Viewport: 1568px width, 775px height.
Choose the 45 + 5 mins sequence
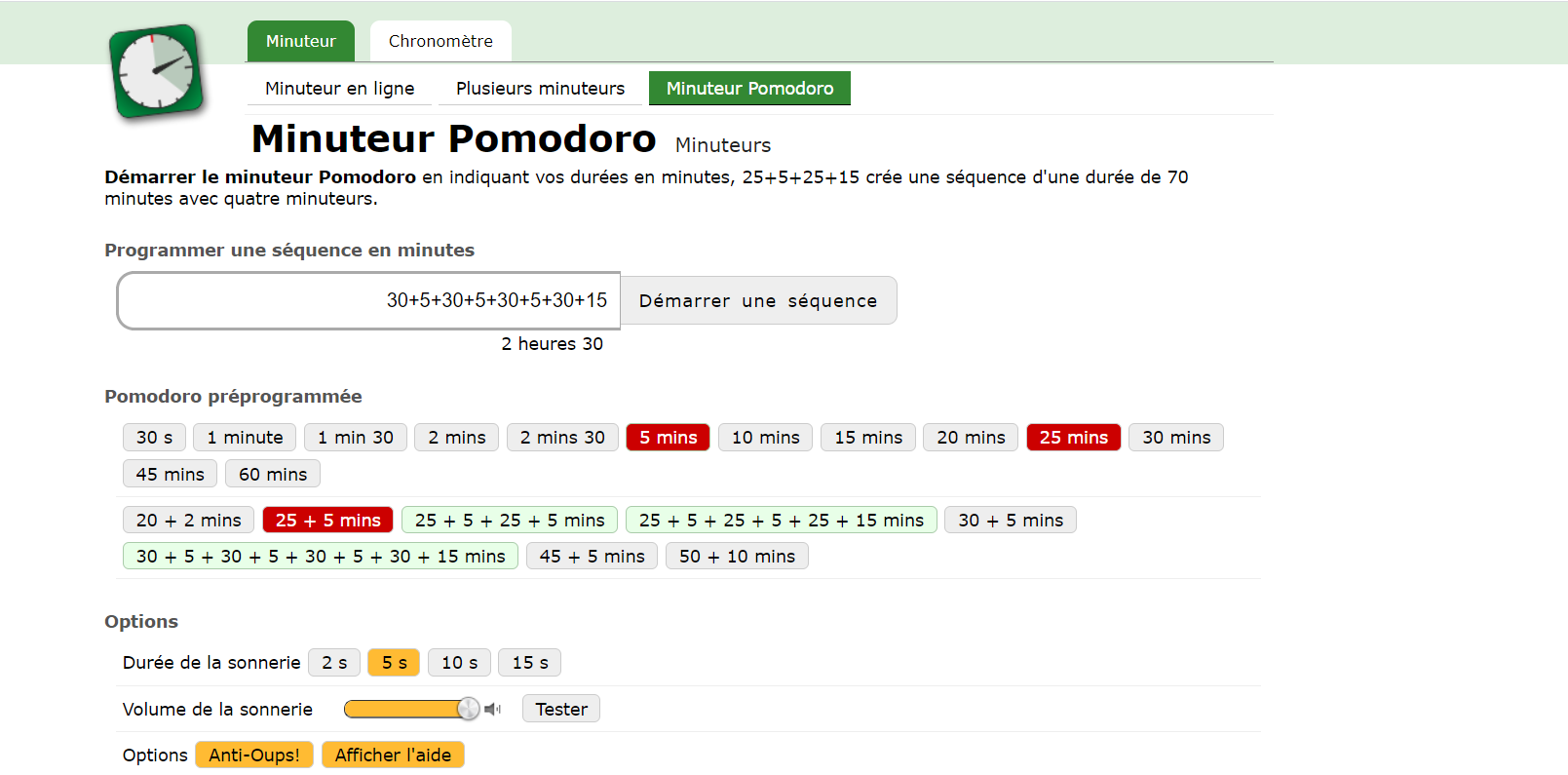click(x=593, y=557)
